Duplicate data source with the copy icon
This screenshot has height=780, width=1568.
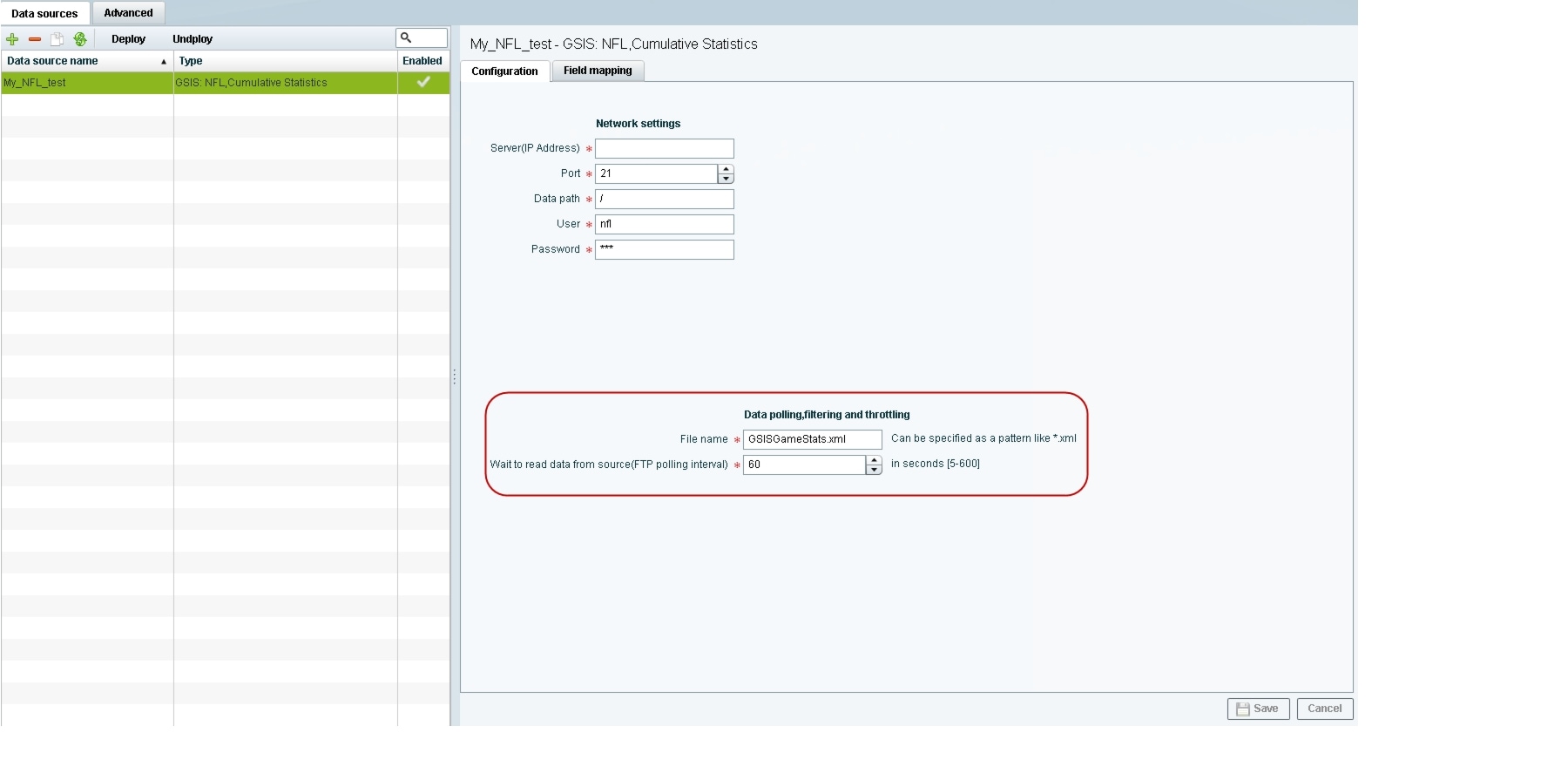pyautogui.click(x=57, y=39)
